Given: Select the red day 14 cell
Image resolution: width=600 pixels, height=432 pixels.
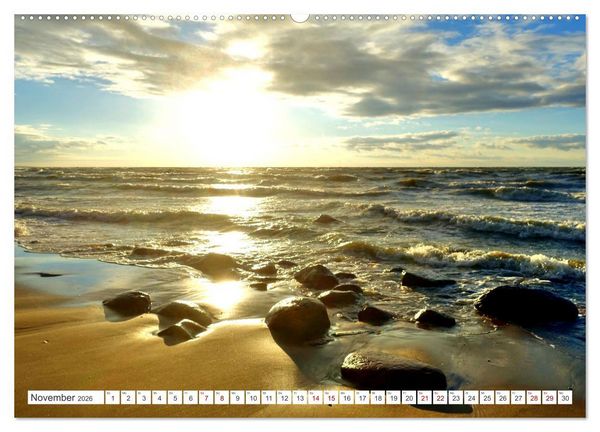Looking at the screenshot, I should click(316, 398).
